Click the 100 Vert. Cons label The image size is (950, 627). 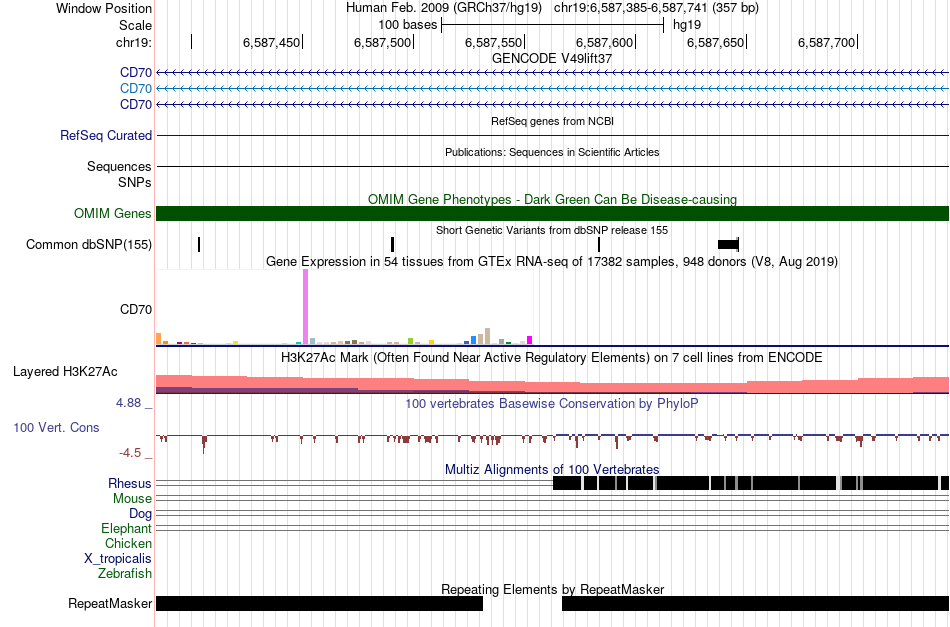56,427
